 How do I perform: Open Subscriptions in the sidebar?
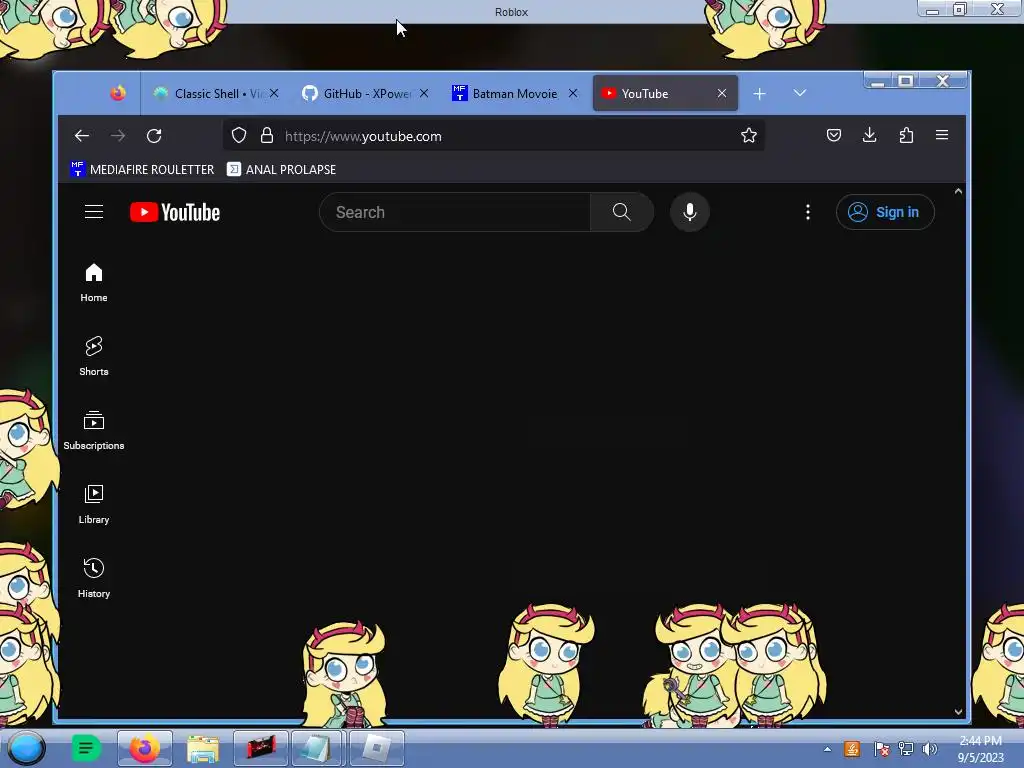pyautogui.click(x=94, y=430)
